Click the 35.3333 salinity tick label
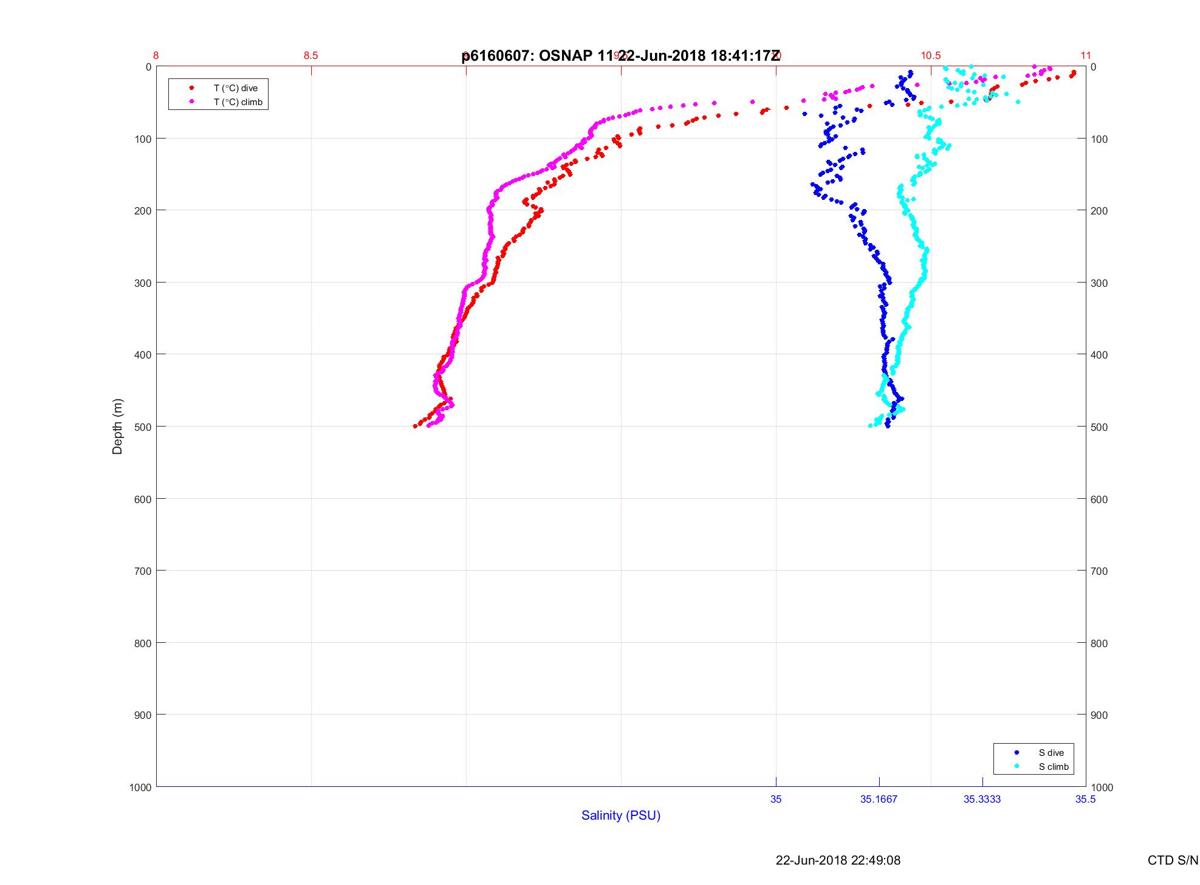The image size is (1200, 885). 982,799
